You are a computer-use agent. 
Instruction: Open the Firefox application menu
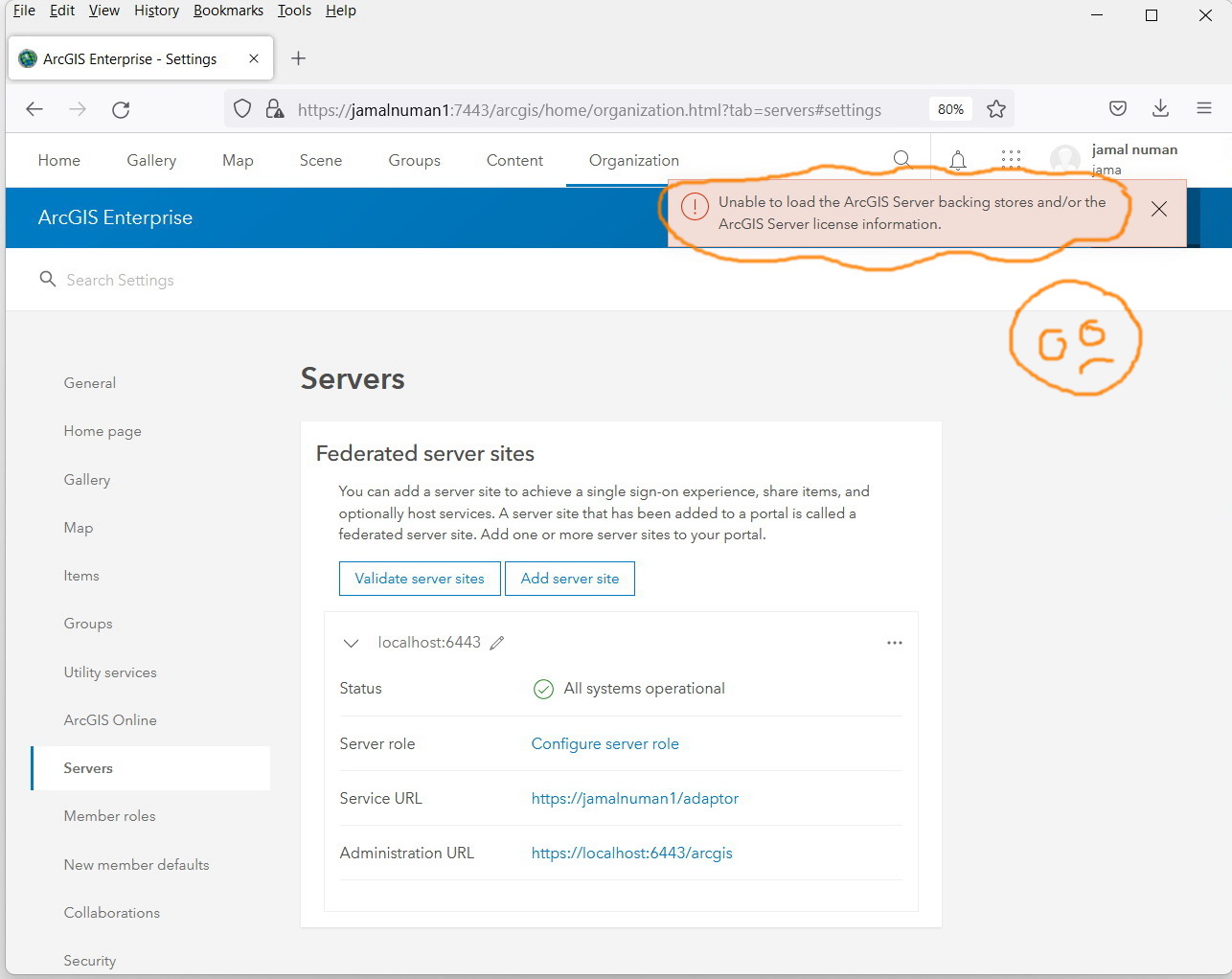[1204, 108]
